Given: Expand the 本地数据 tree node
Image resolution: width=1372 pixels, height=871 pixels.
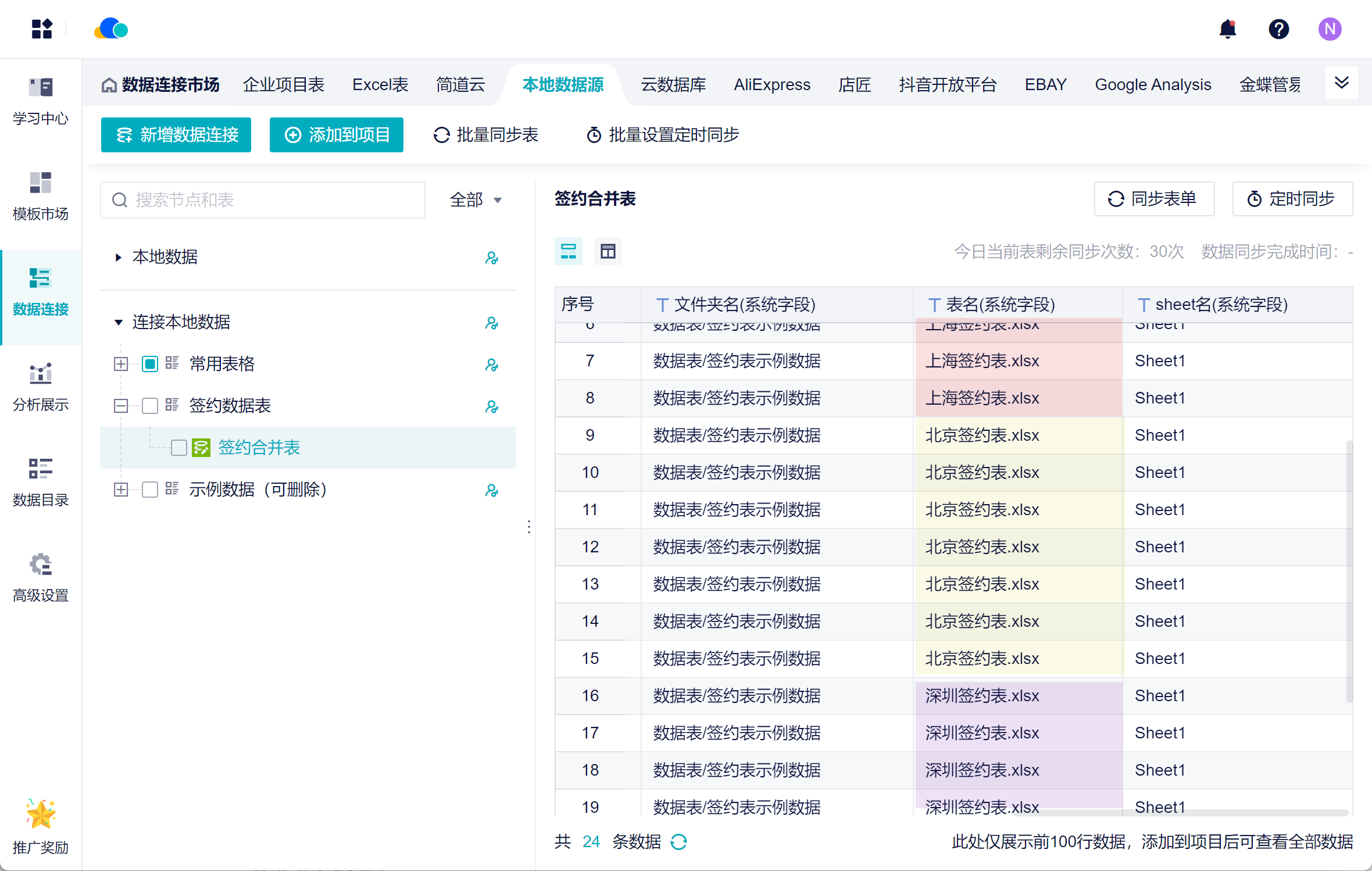Looking at the screenshot, I should click(119, 257).
